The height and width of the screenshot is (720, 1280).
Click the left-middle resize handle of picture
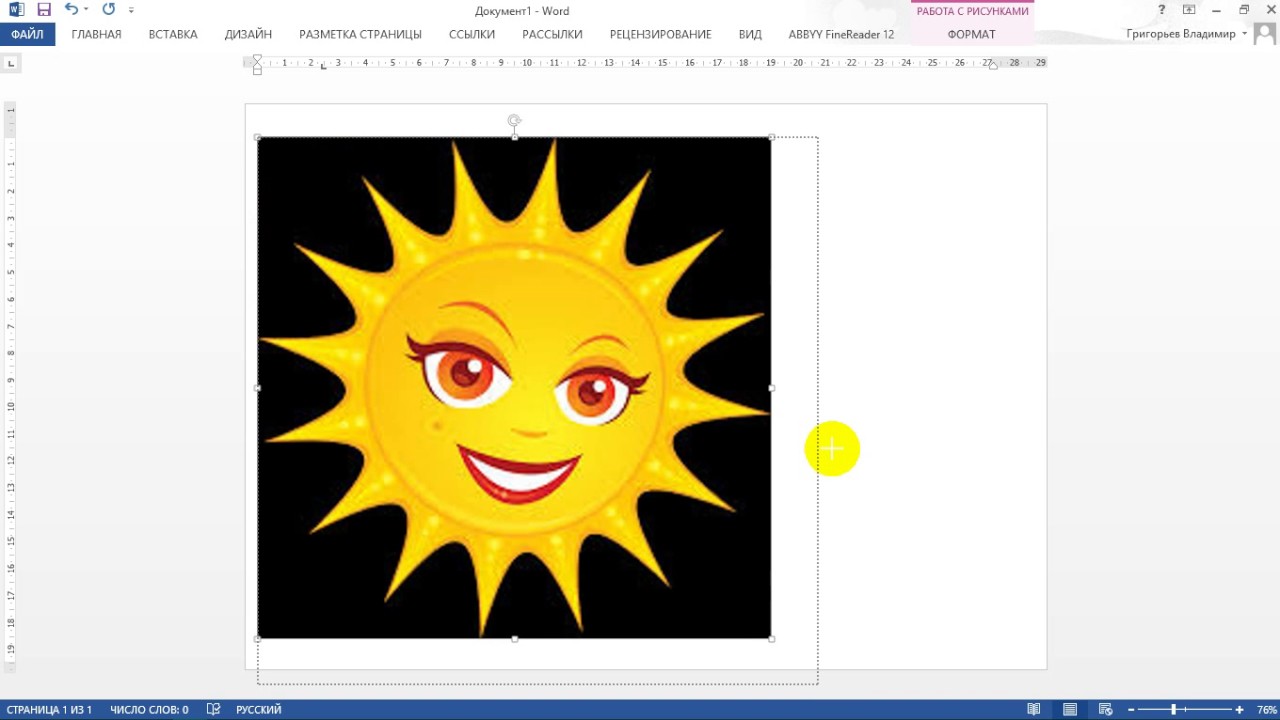[x=258, y=387]
